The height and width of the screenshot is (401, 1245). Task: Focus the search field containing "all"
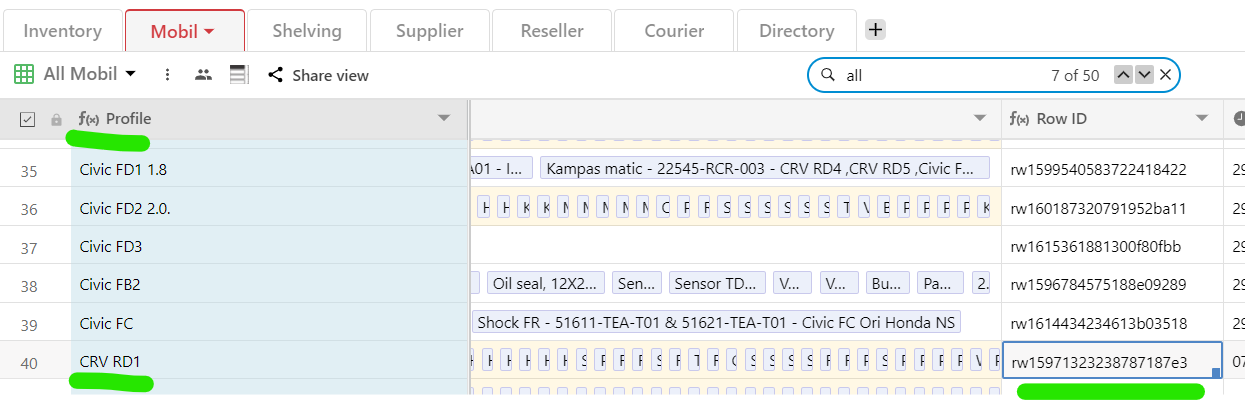[x=940, y=75]
